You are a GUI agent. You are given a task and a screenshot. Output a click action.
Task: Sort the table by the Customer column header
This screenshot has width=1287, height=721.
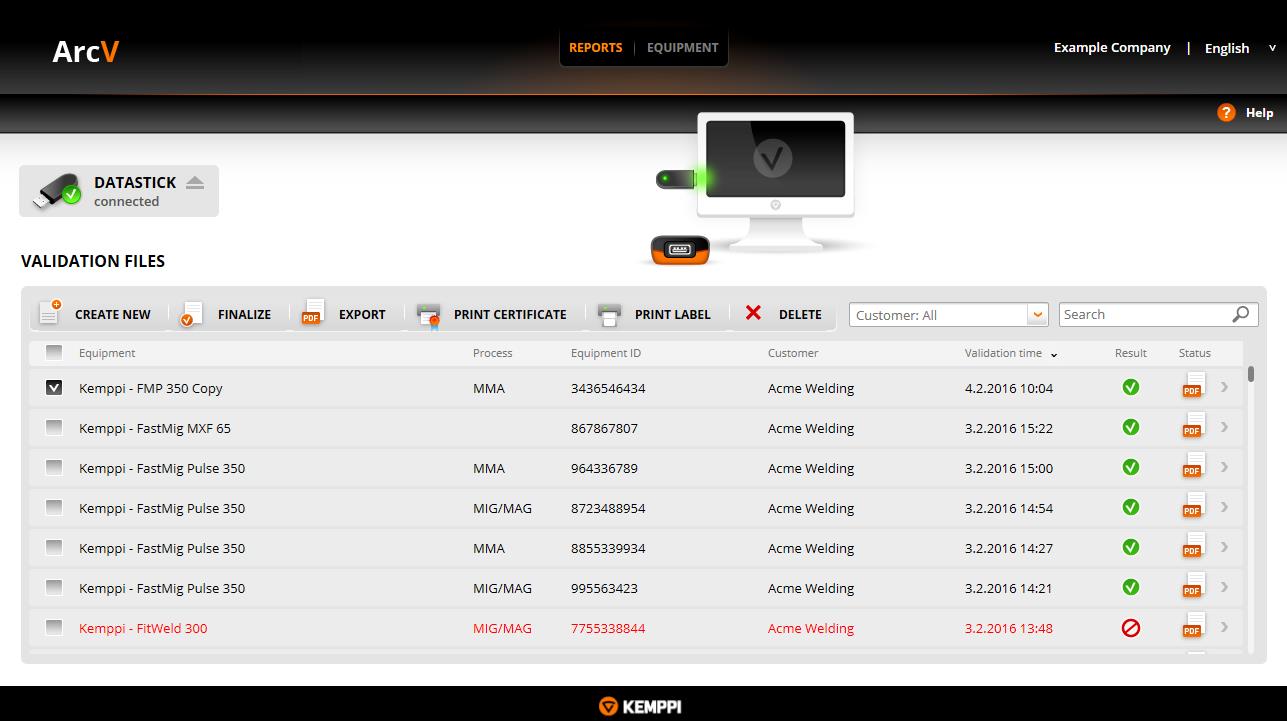pos(793,353)
